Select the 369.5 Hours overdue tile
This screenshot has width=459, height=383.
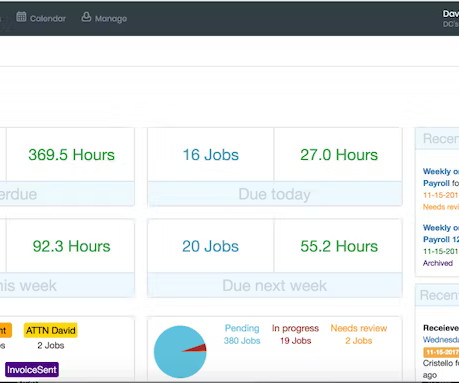pyautogui.click(x=71, y=155)
